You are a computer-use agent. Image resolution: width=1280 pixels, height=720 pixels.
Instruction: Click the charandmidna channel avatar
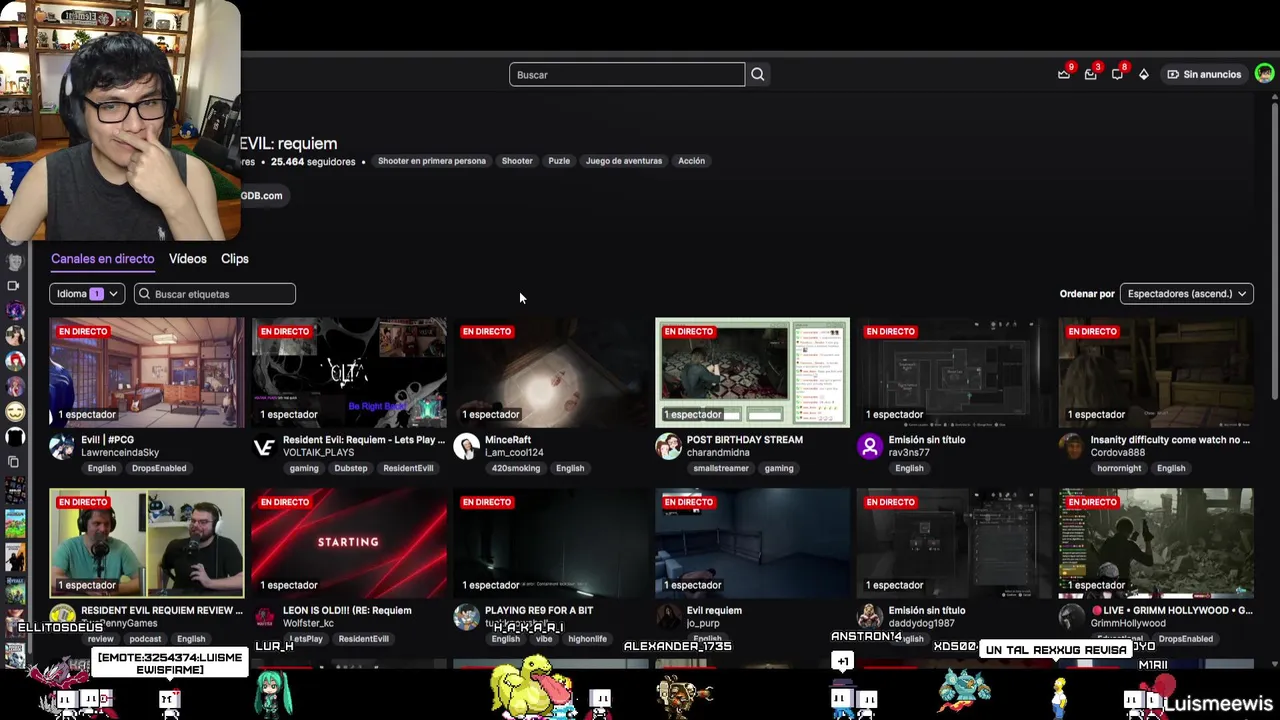668,447
